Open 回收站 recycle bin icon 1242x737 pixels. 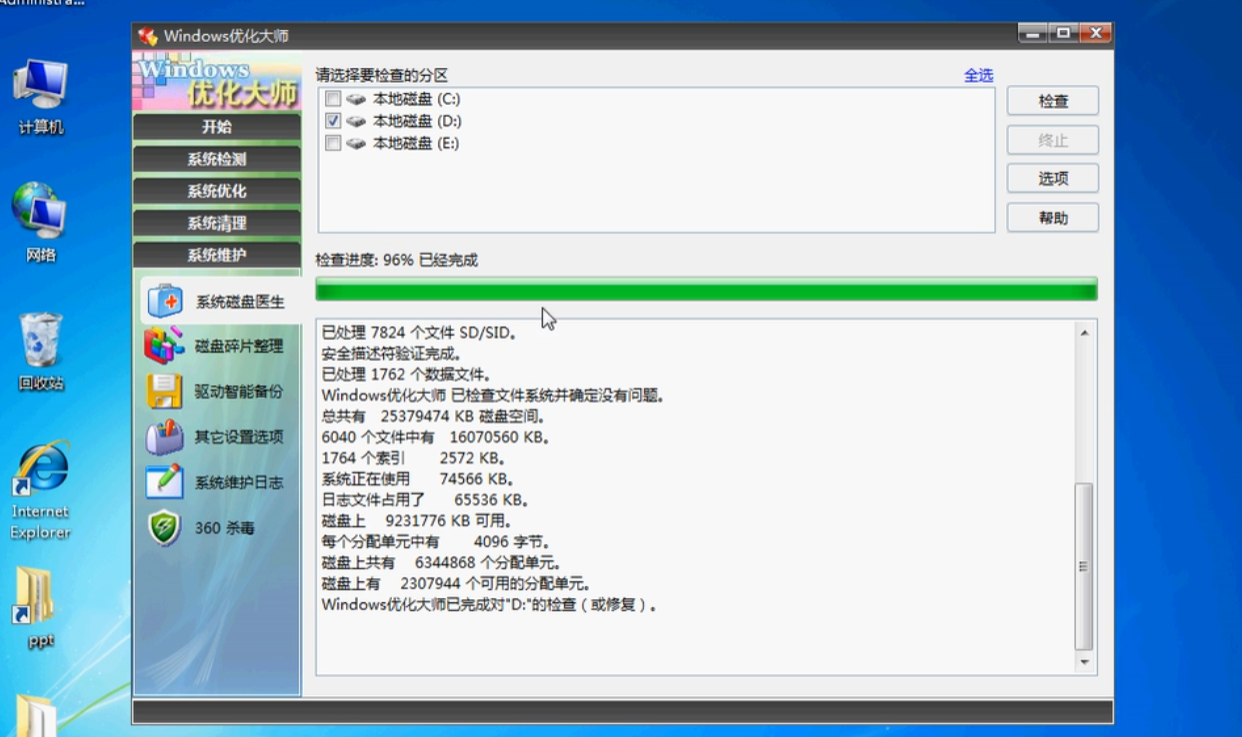41,340
